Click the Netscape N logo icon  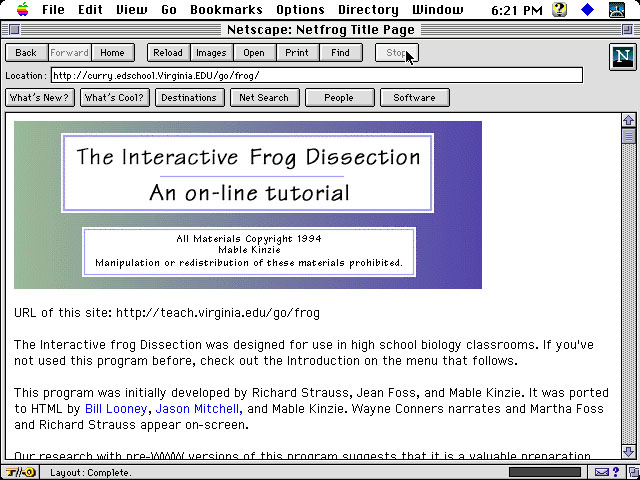coord(622,57)
